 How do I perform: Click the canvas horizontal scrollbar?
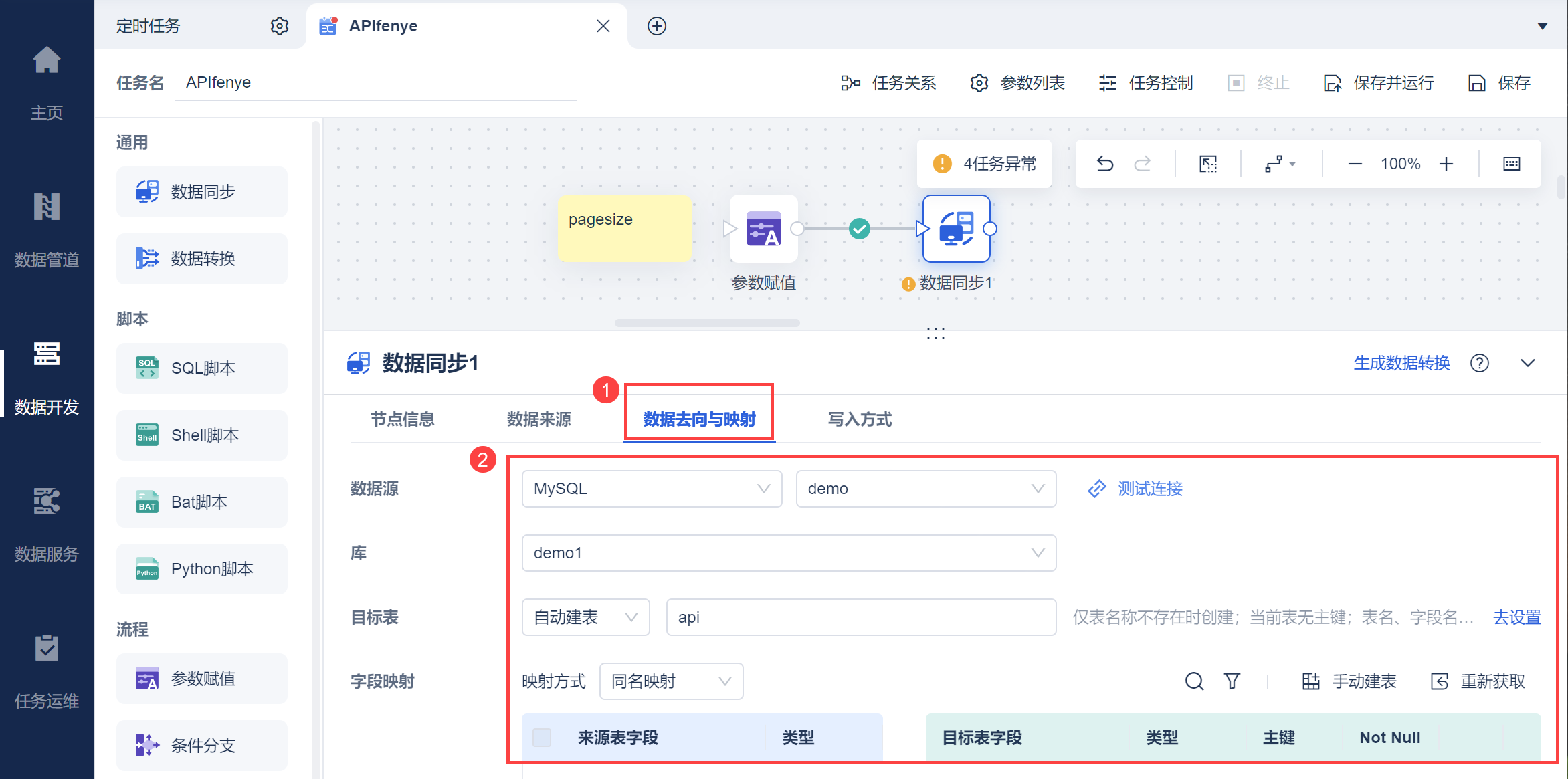706,323
